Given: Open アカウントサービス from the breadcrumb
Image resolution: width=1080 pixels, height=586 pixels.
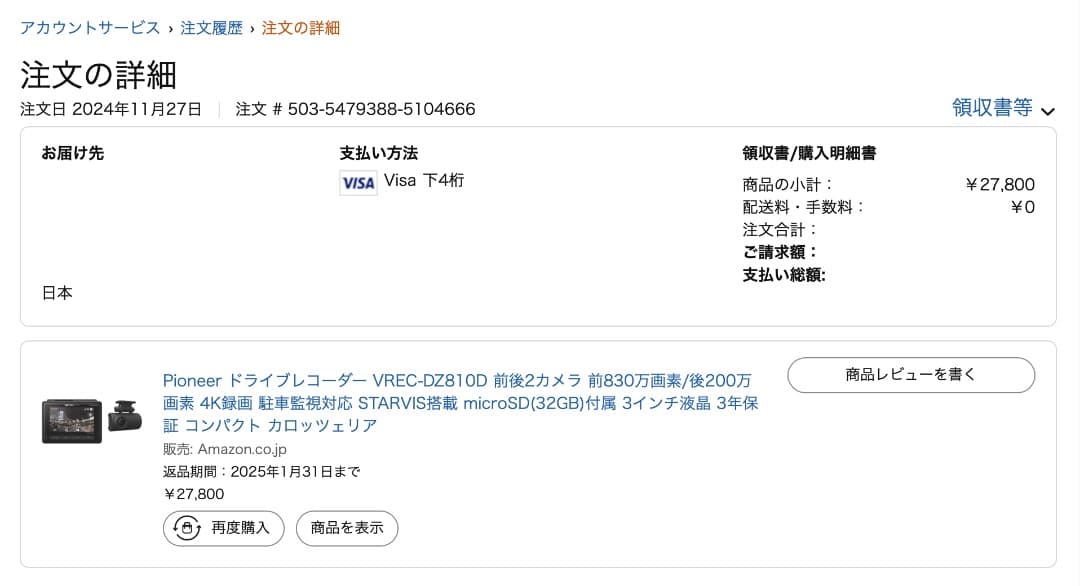Looking at the screenshot, I should [88, 30].
